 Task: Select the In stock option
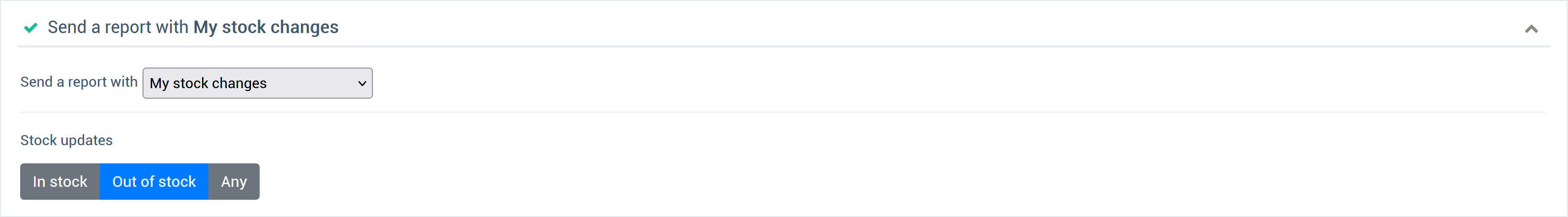tap(60, 181)
